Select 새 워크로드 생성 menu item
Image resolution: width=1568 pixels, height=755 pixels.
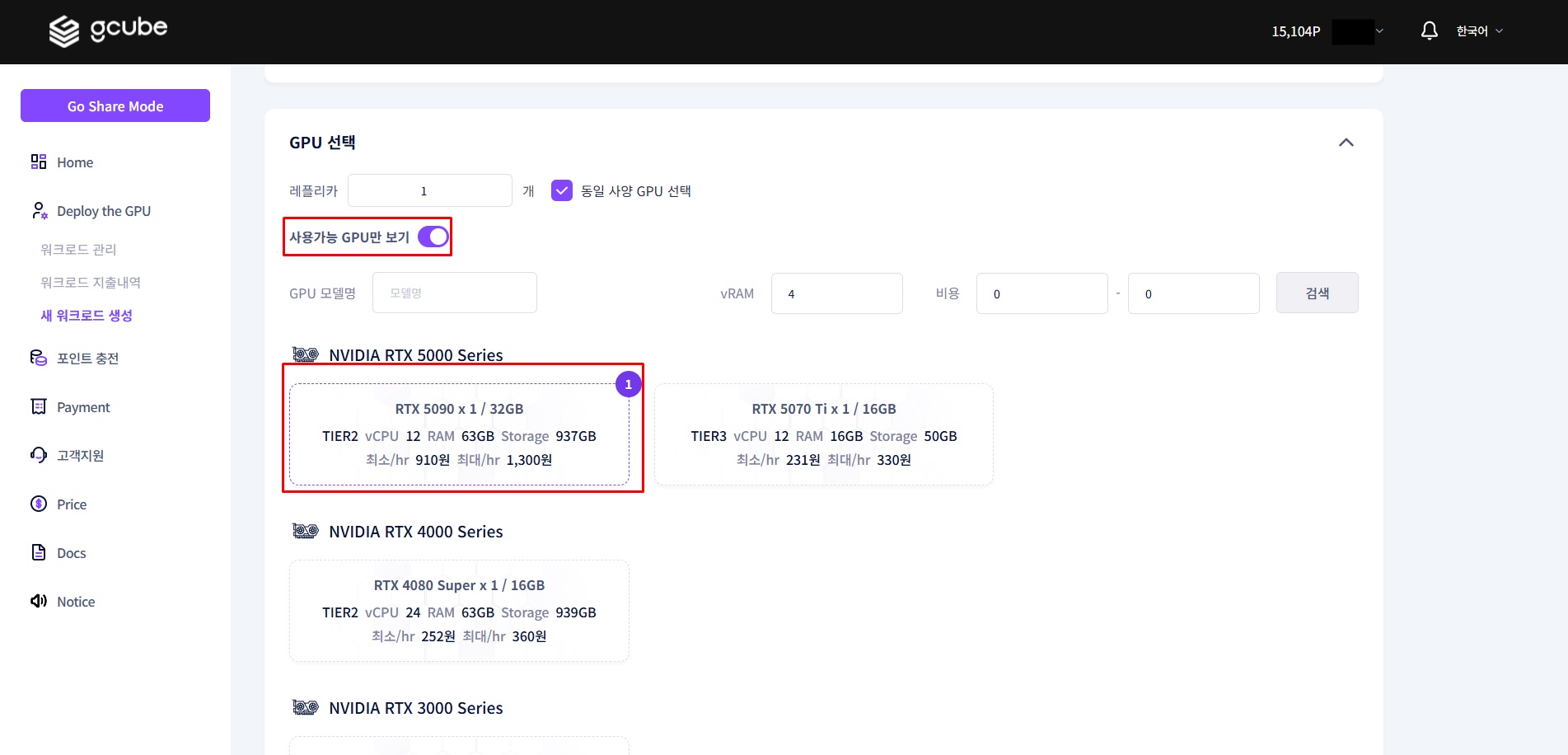pos(87,316)
